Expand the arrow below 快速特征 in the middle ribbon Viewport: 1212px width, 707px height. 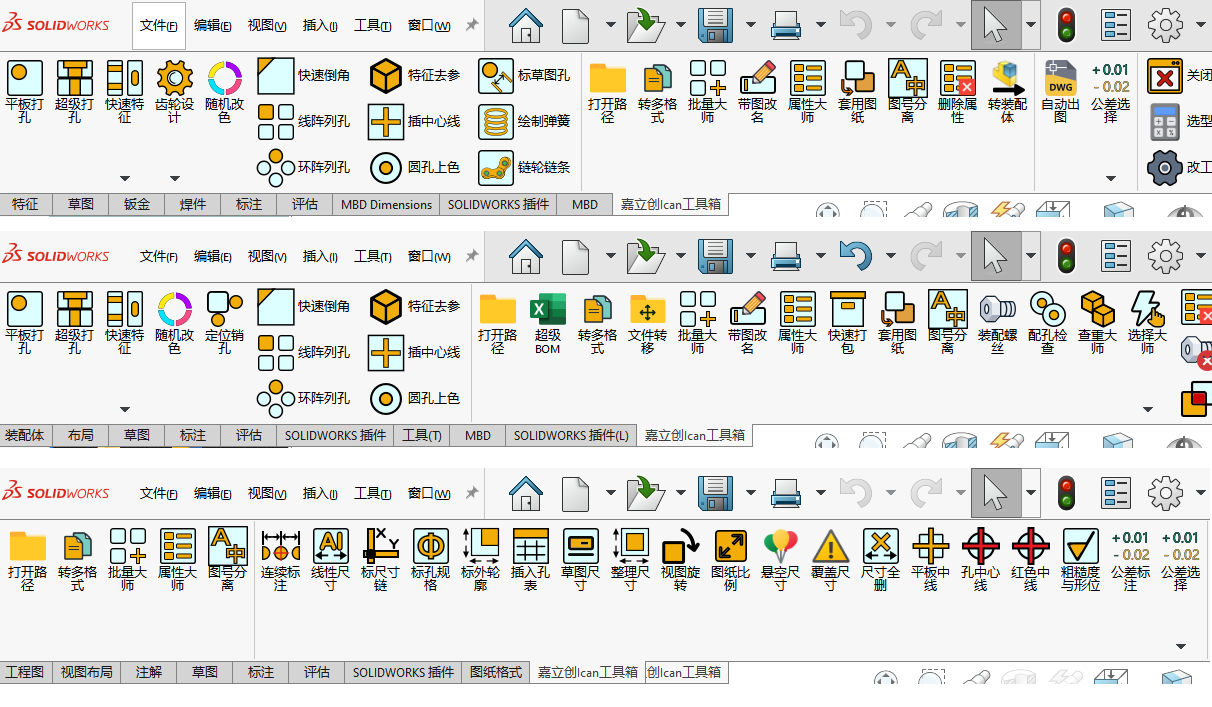125,410
